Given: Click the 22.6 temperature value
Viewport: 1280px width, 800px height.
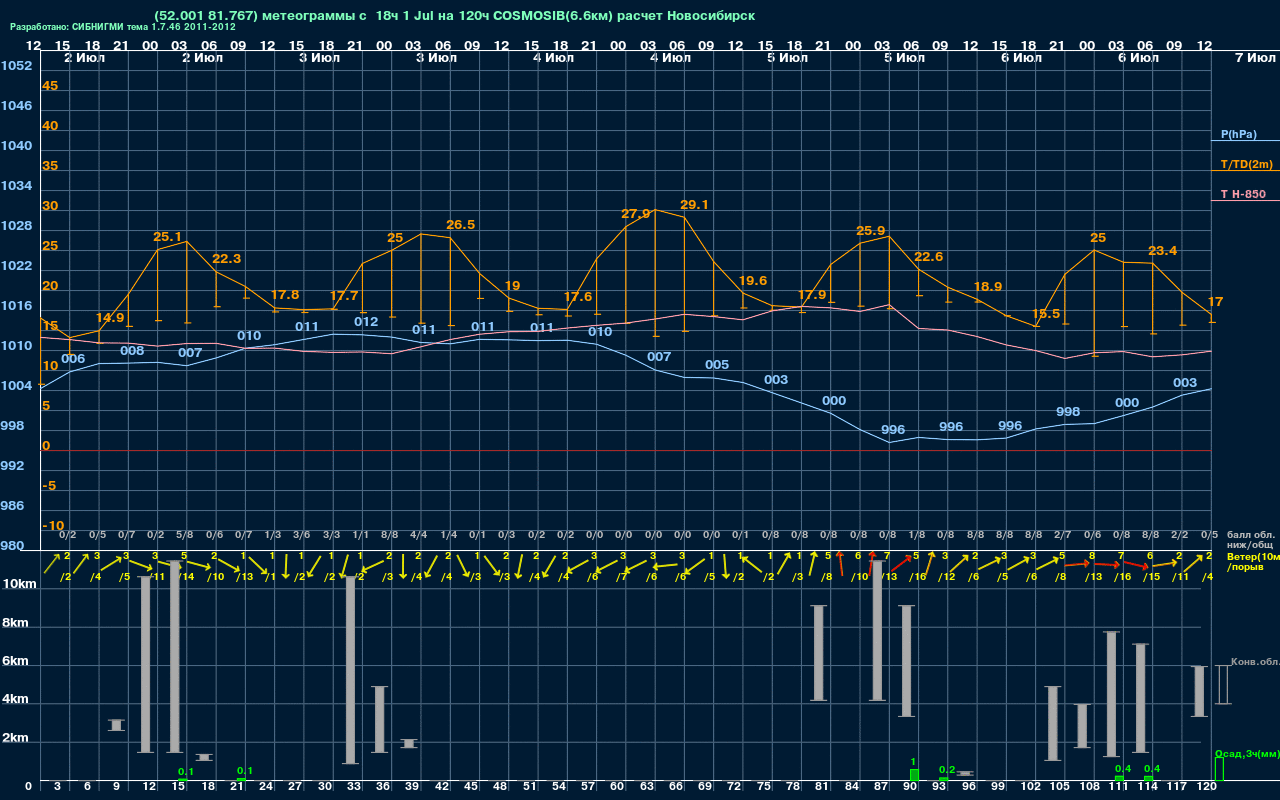Looking at the screenshot, I should (x=929, y=257).
